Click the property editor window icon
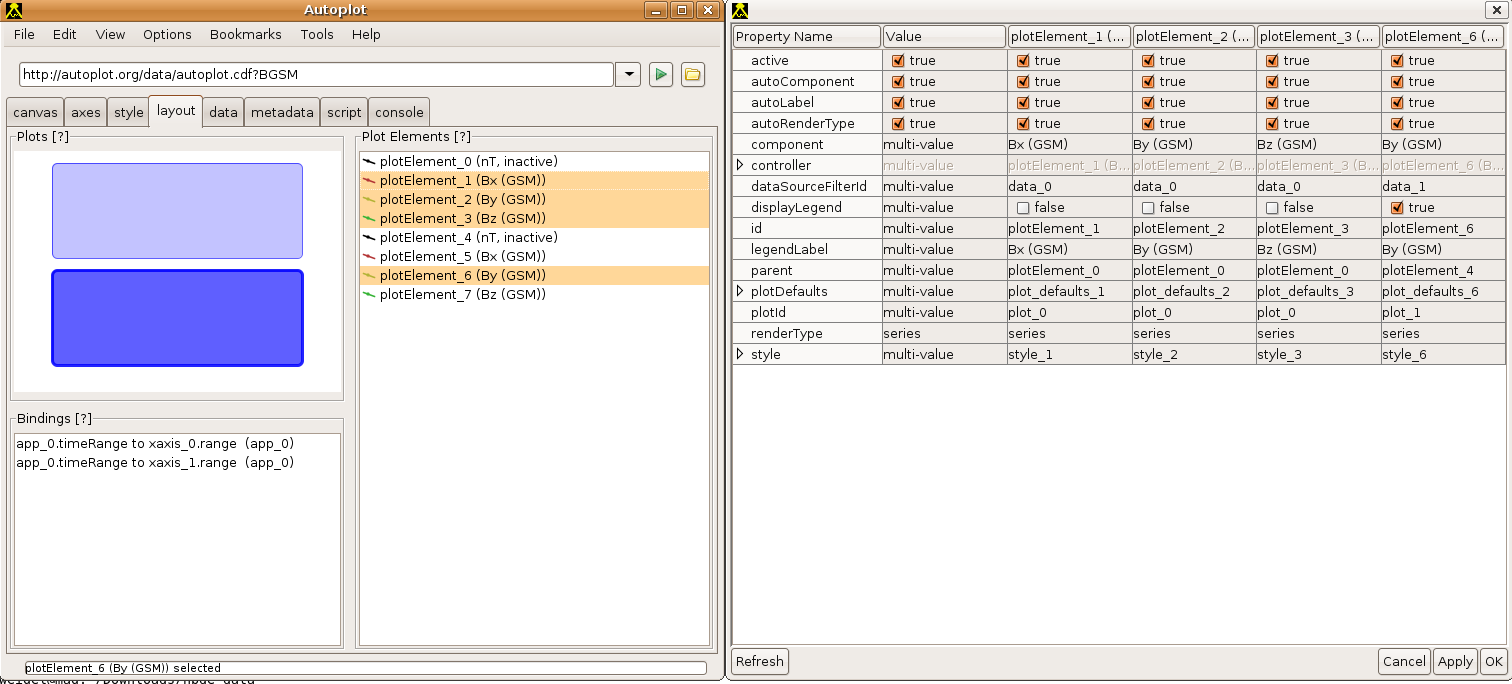 pyautogui.click(x=740, y=10)
